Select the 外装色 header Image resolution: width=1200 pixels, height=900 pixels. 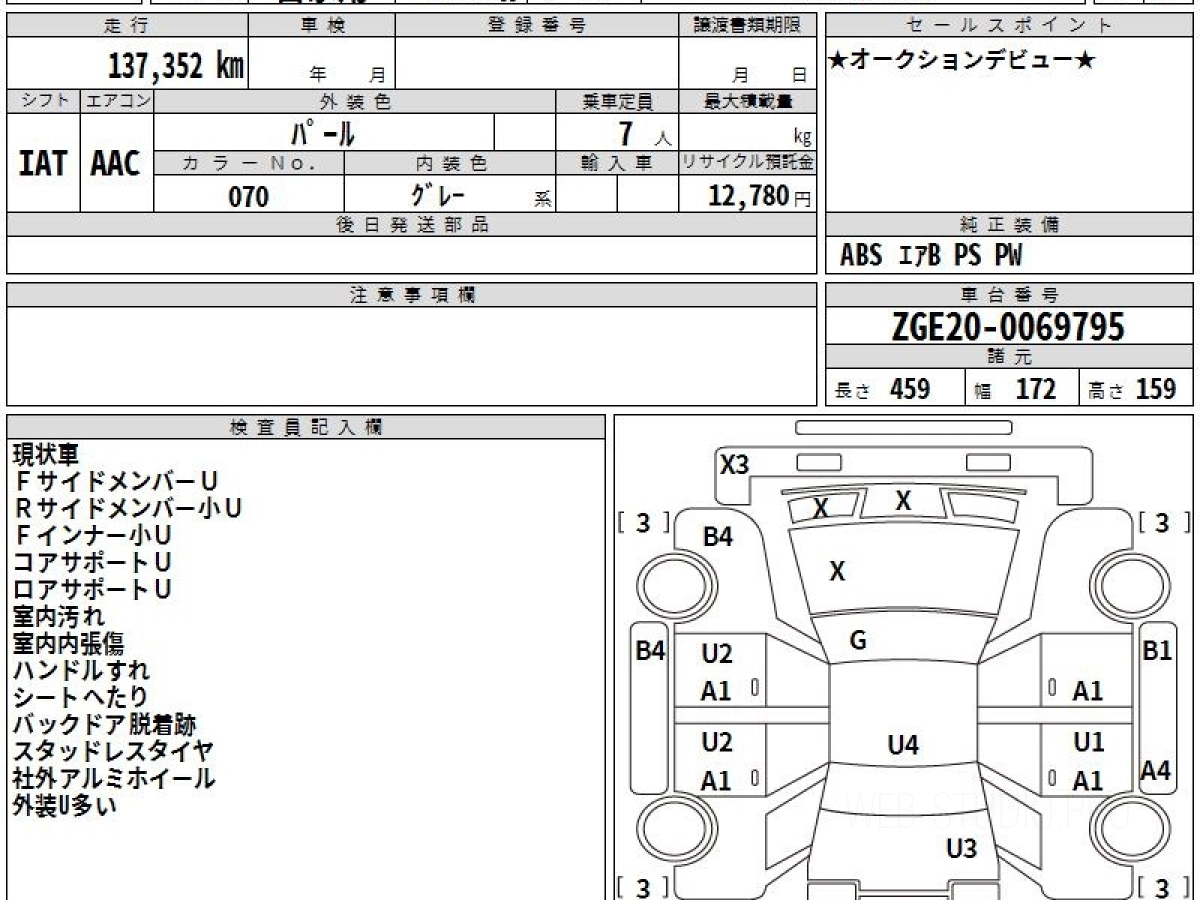[x=355, y=101]
